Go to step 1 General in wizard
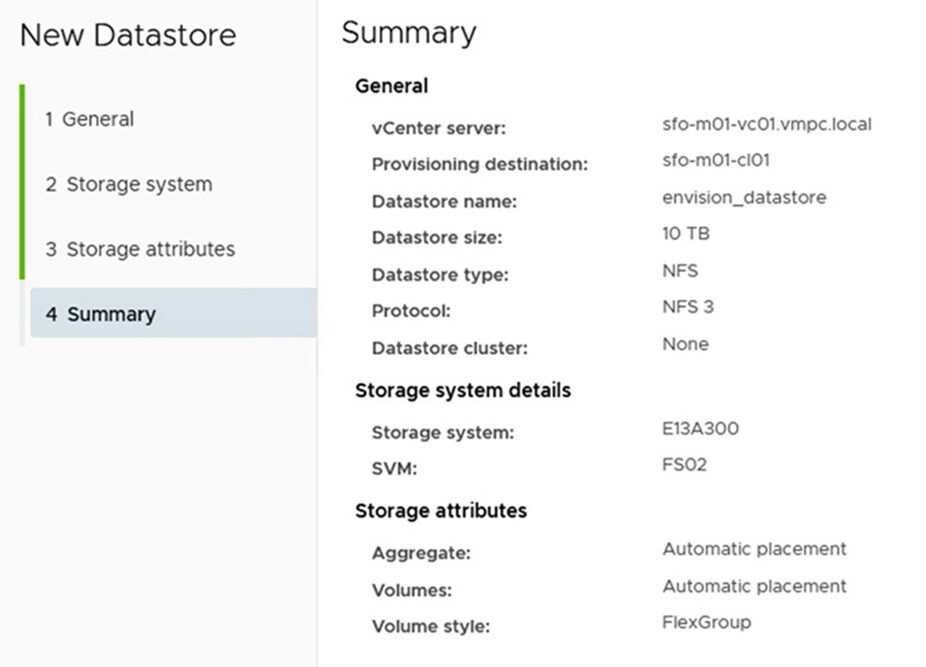Viewport: 926px width, 667px height. click(89, 119)
